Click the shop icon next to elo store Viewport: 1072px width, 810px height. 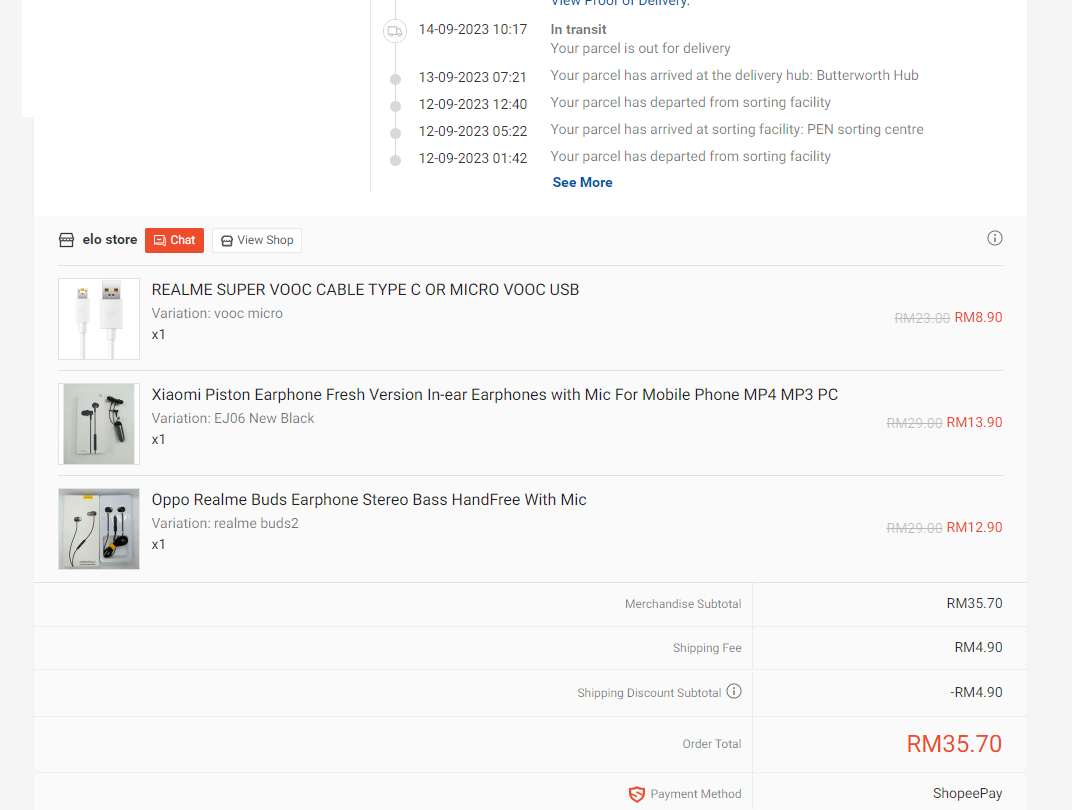click(66, 240)
